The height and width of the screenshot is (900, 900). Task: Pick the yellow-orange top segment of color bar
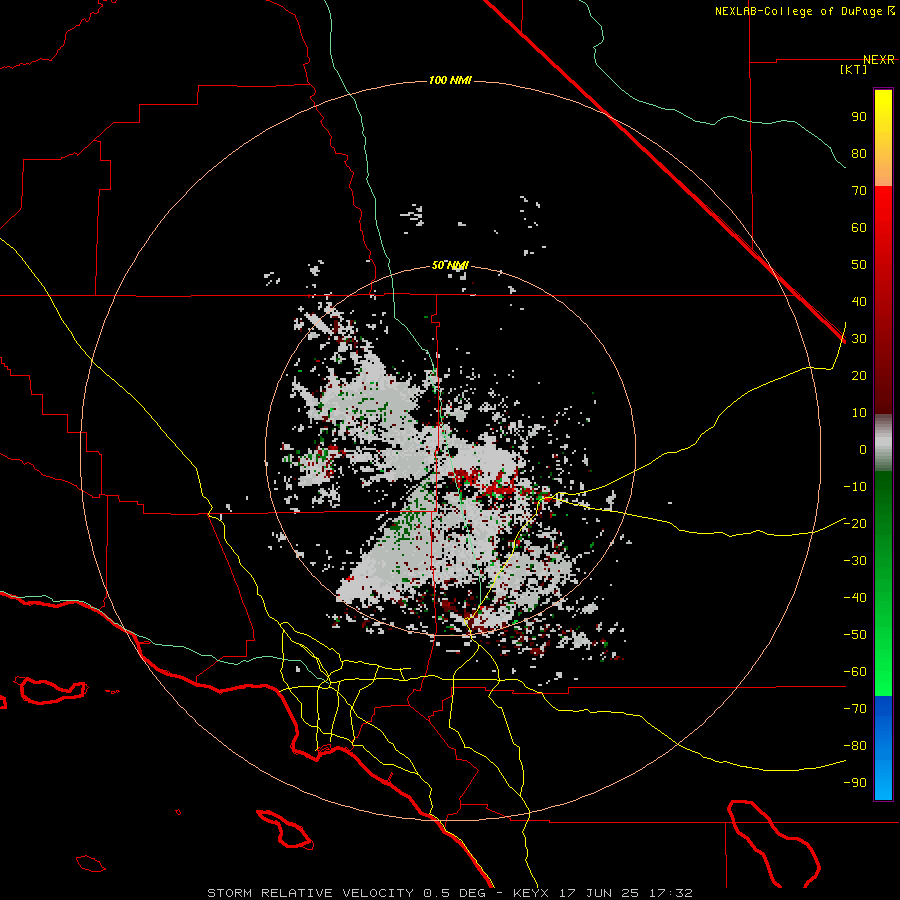pos(883,138)
